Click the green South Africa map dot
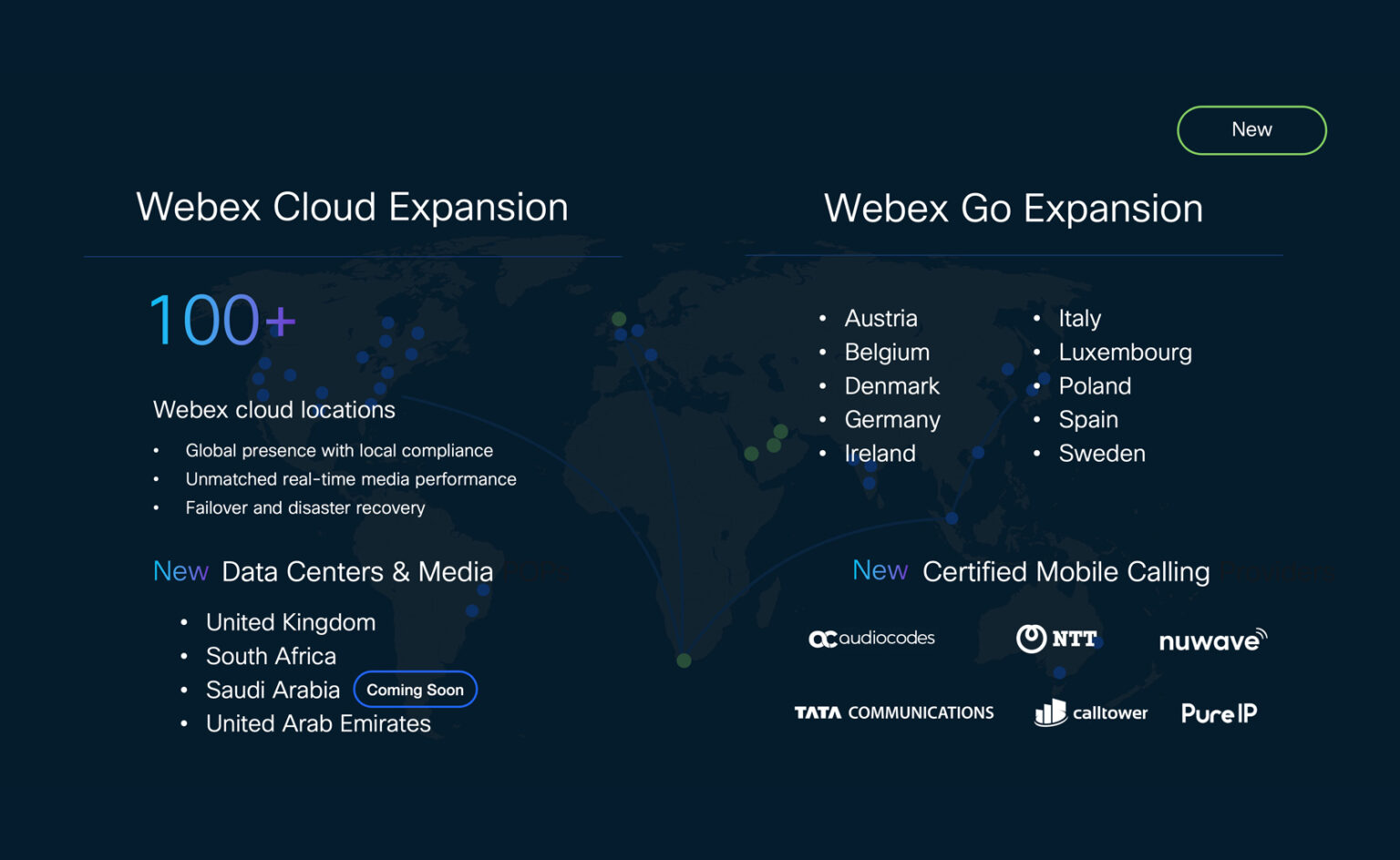 (684, 660)
